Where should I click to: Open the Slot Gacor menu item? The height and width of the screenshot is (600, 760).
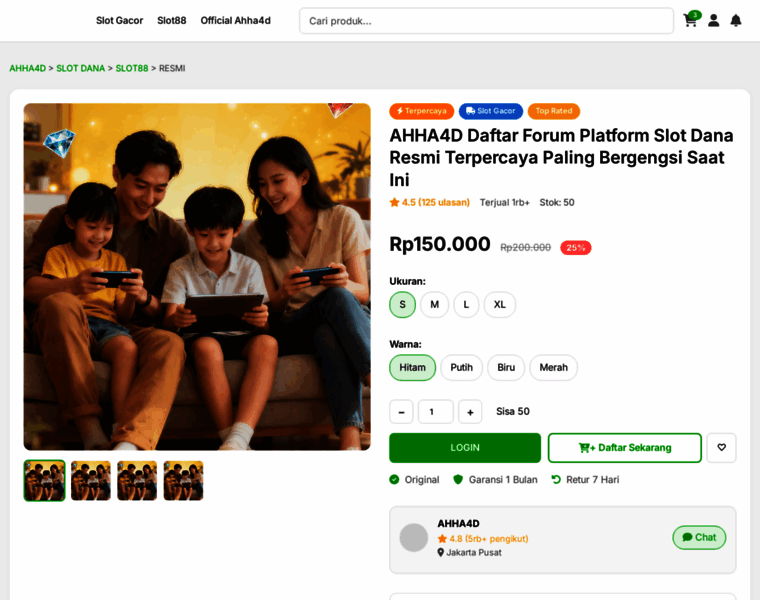click(119, 20)
